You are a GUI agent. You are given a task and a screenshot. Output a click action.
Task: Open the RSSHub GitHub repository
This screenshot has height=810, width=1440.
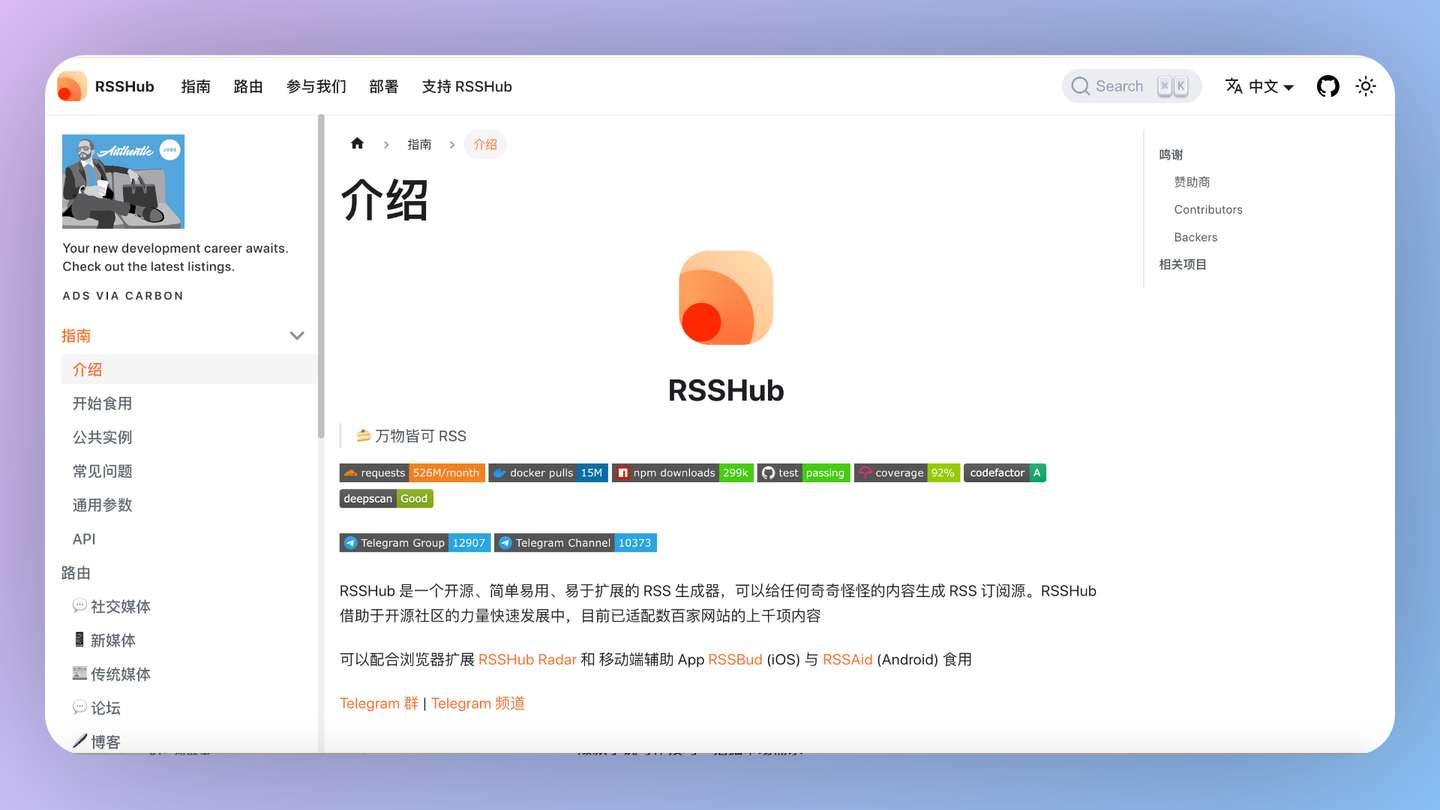click(x=1327, y=86)
